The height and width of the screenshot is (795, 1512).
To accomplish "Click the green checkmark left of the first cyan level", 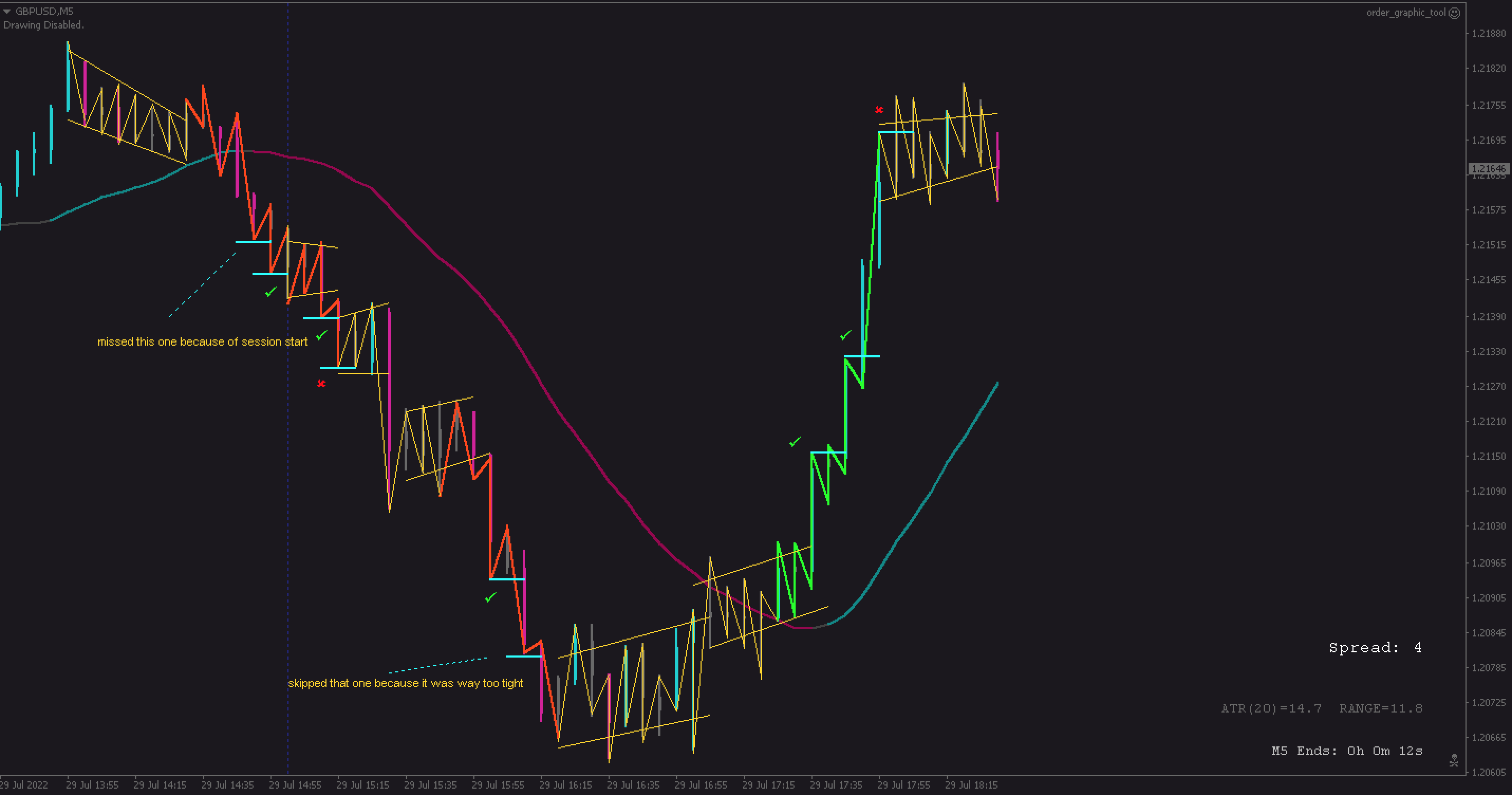I will click(270, 291).
